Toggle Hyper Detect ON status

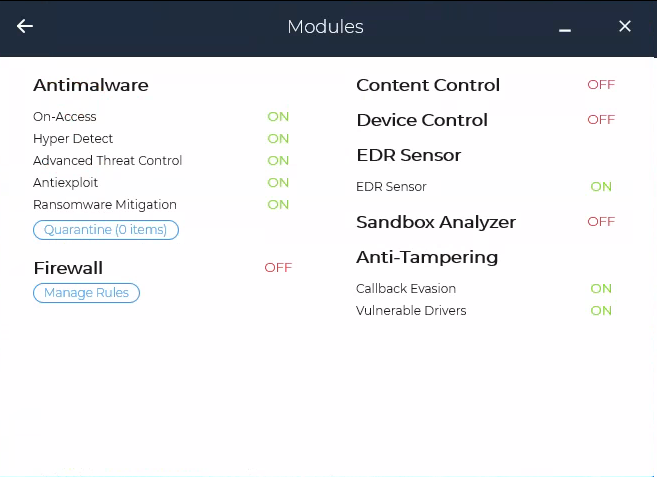pos(278,139)
